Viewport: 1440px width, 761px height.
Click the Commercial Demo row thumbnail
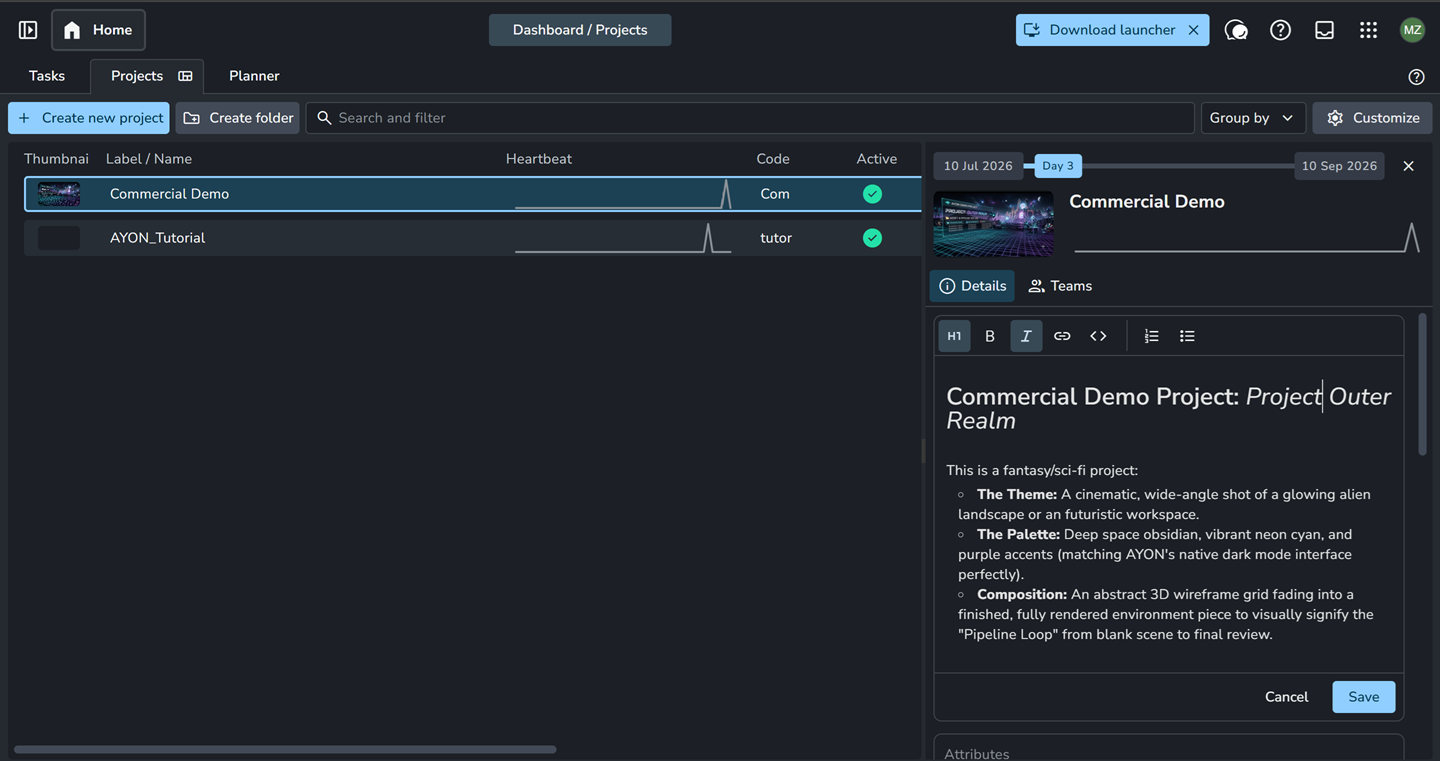pyautogui.click(x=59, y=194)
